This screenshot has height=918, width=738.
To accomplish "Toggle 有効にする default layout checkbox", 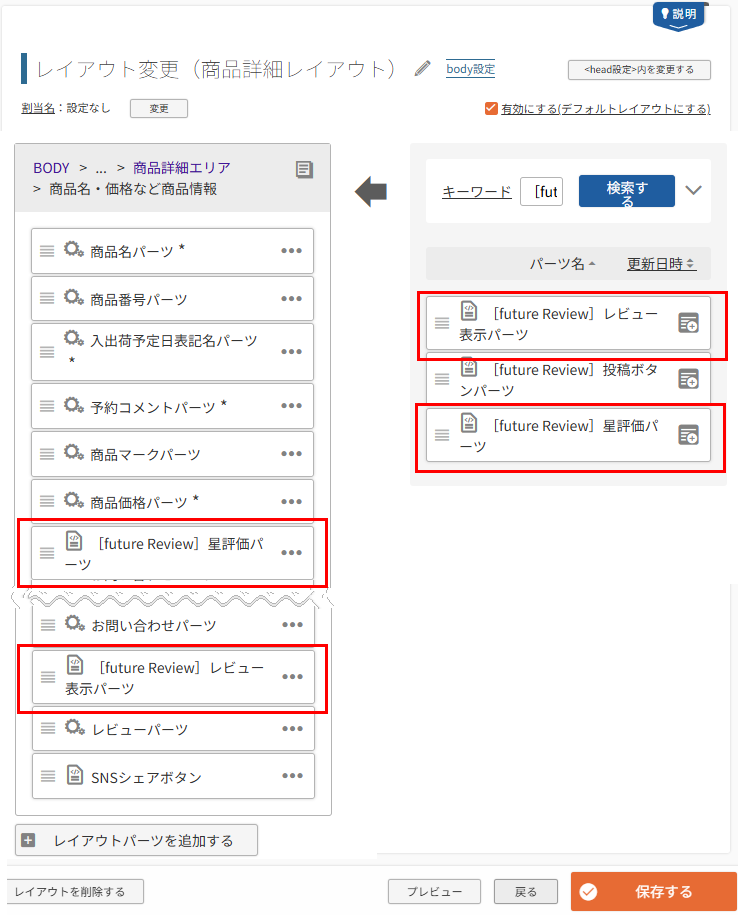I will 491,108.
